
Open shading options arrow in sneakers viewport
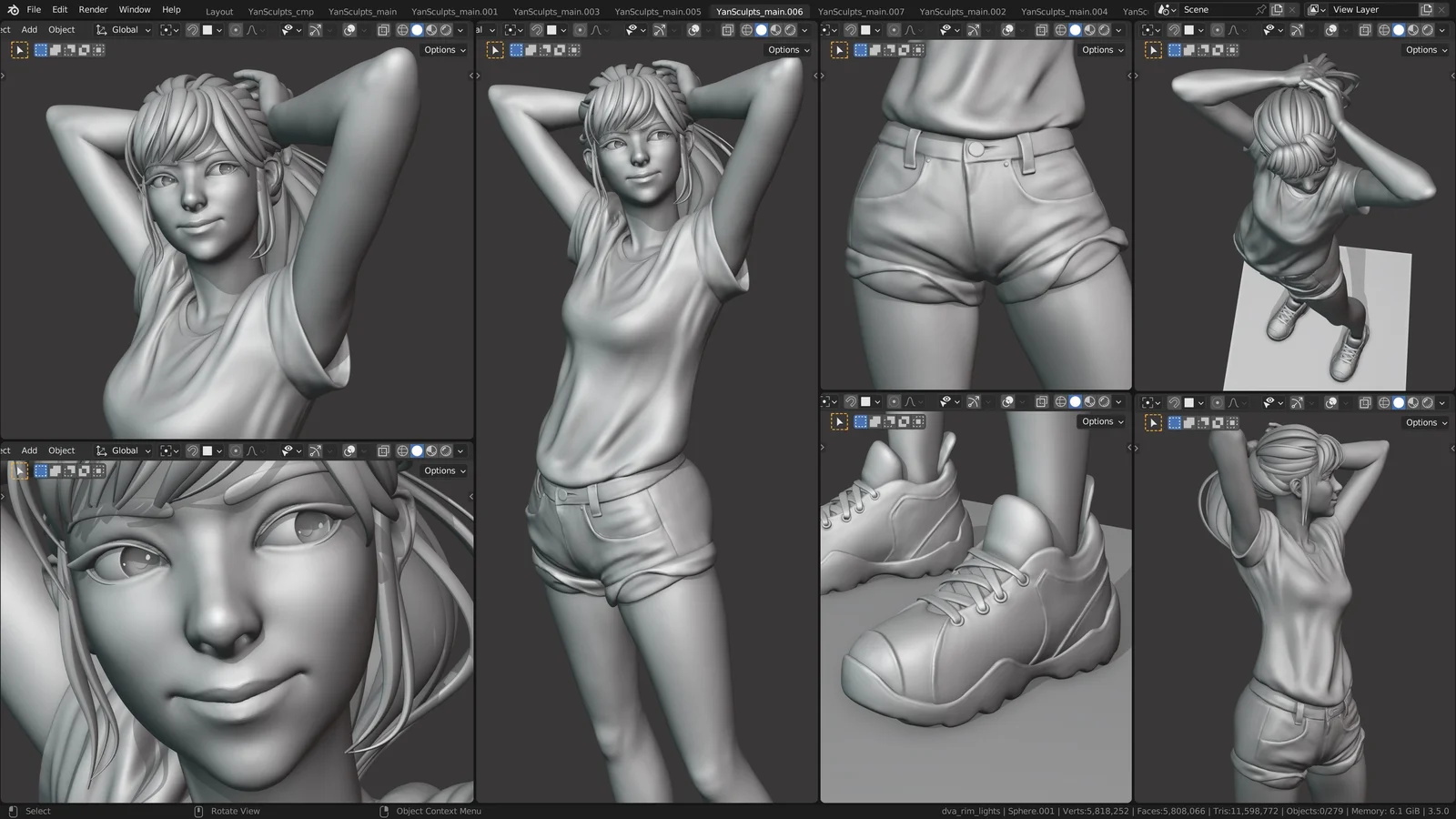click(x=1119, y=401)
